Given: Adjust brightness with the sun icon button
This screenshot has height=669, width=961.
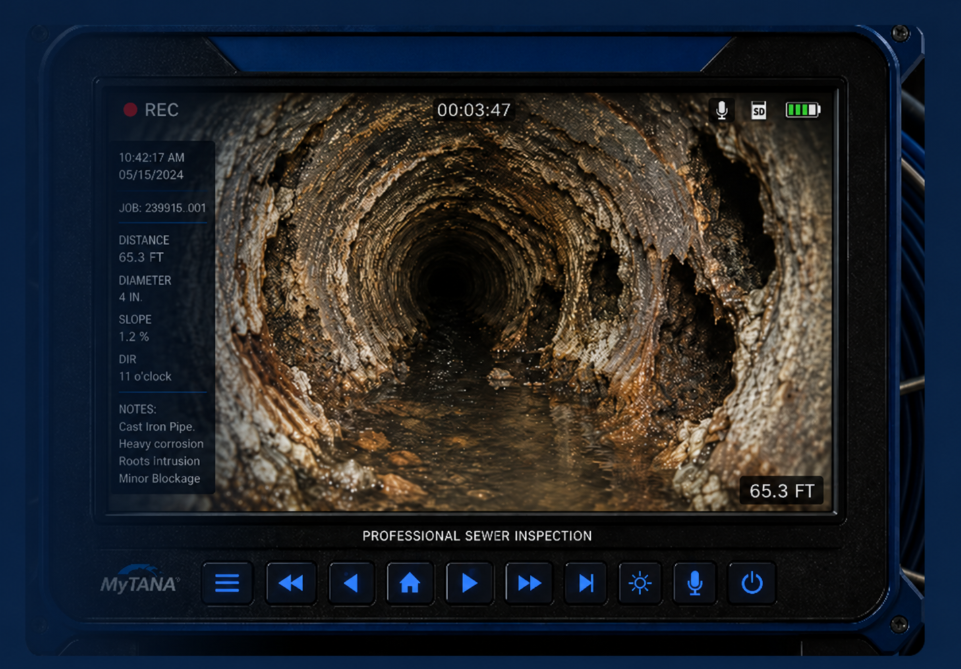Looking at the screenshot, I should 640,583.
